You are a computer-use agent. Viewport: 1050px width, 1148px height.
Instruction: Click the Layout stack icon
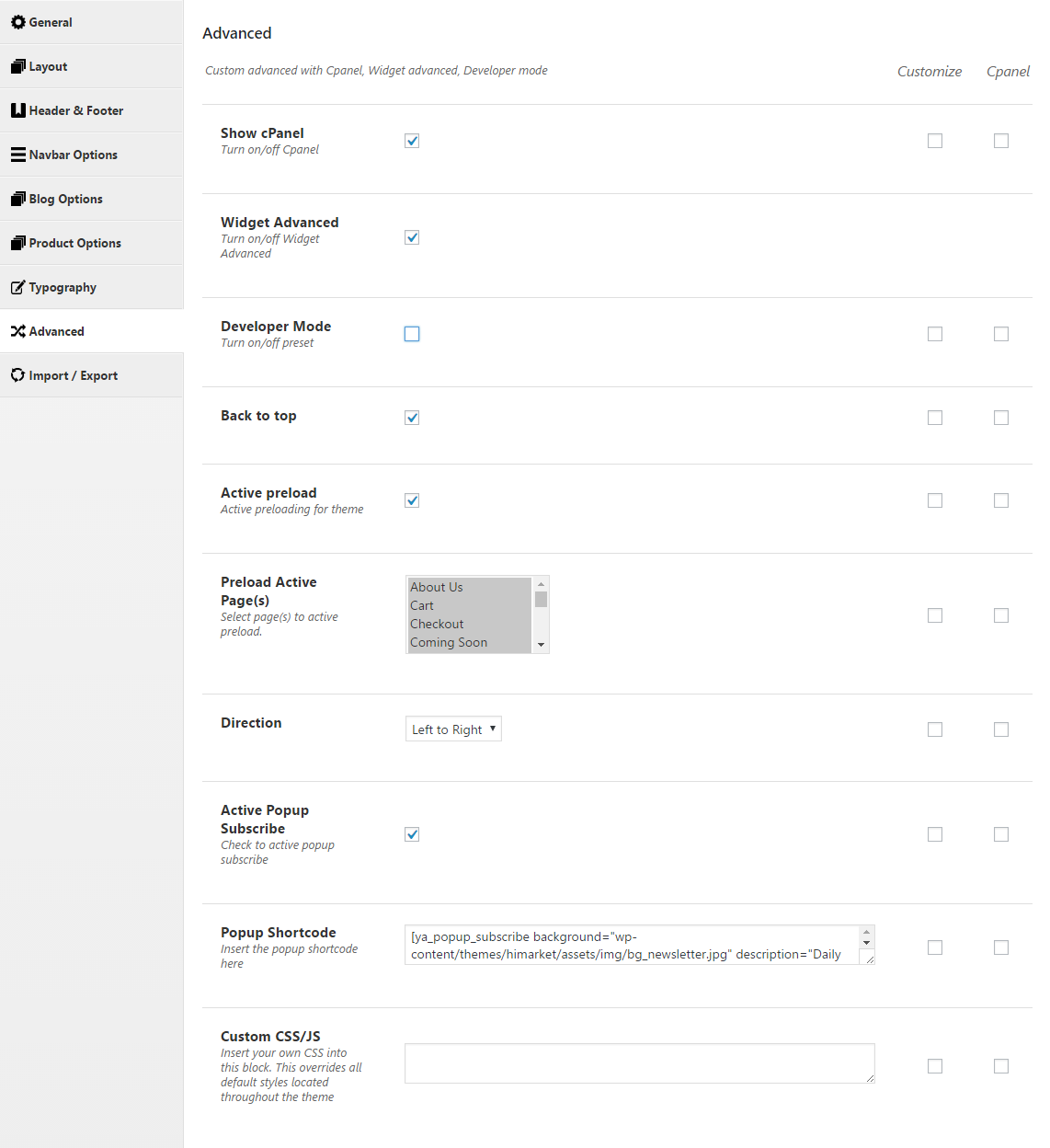18,66
